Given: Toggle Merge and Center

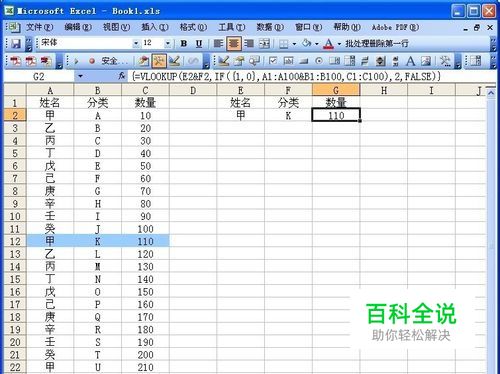Looking at the screenshot, I should pyautogui.click(x=264, y=44).
